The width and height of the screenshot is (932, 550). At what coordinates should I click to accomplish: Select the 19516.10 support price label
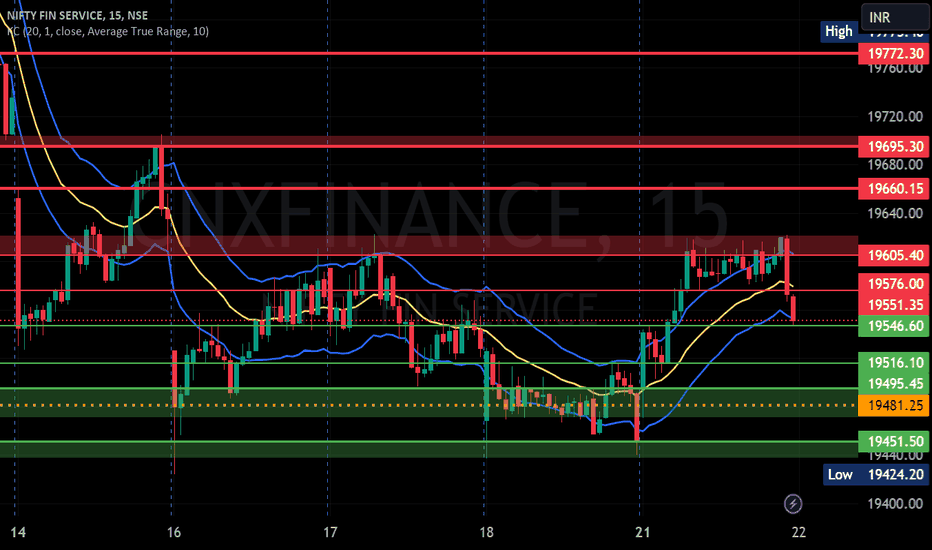(895, 363)
